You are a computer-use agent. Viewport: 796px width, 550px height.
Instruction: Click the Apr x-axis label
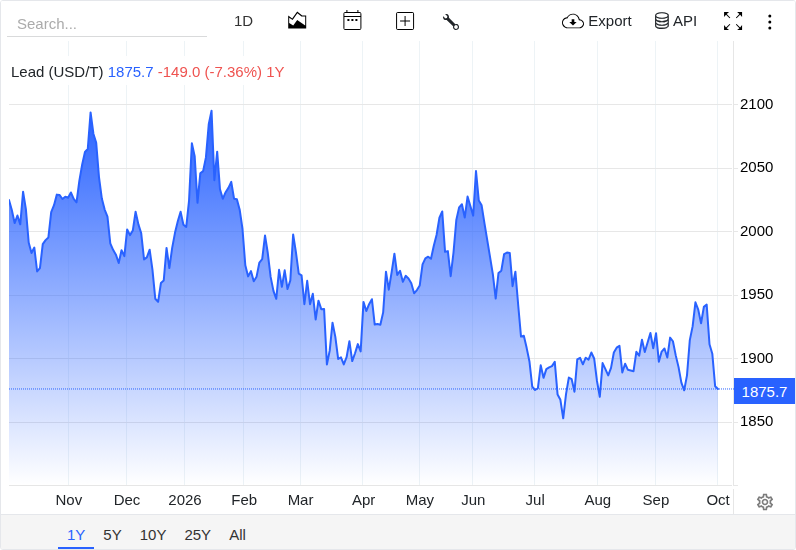pos(363,500)
